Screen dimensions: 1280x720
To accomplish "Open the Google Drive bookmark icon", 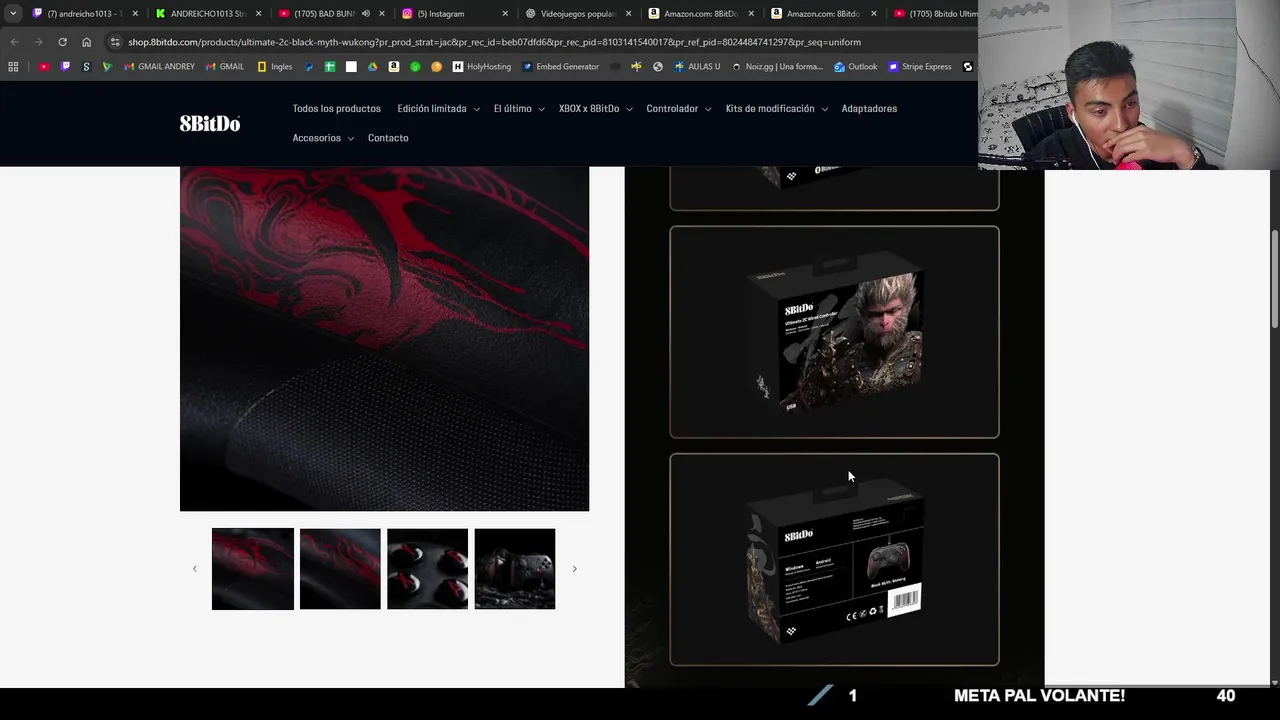I will (x=372, y=67).
